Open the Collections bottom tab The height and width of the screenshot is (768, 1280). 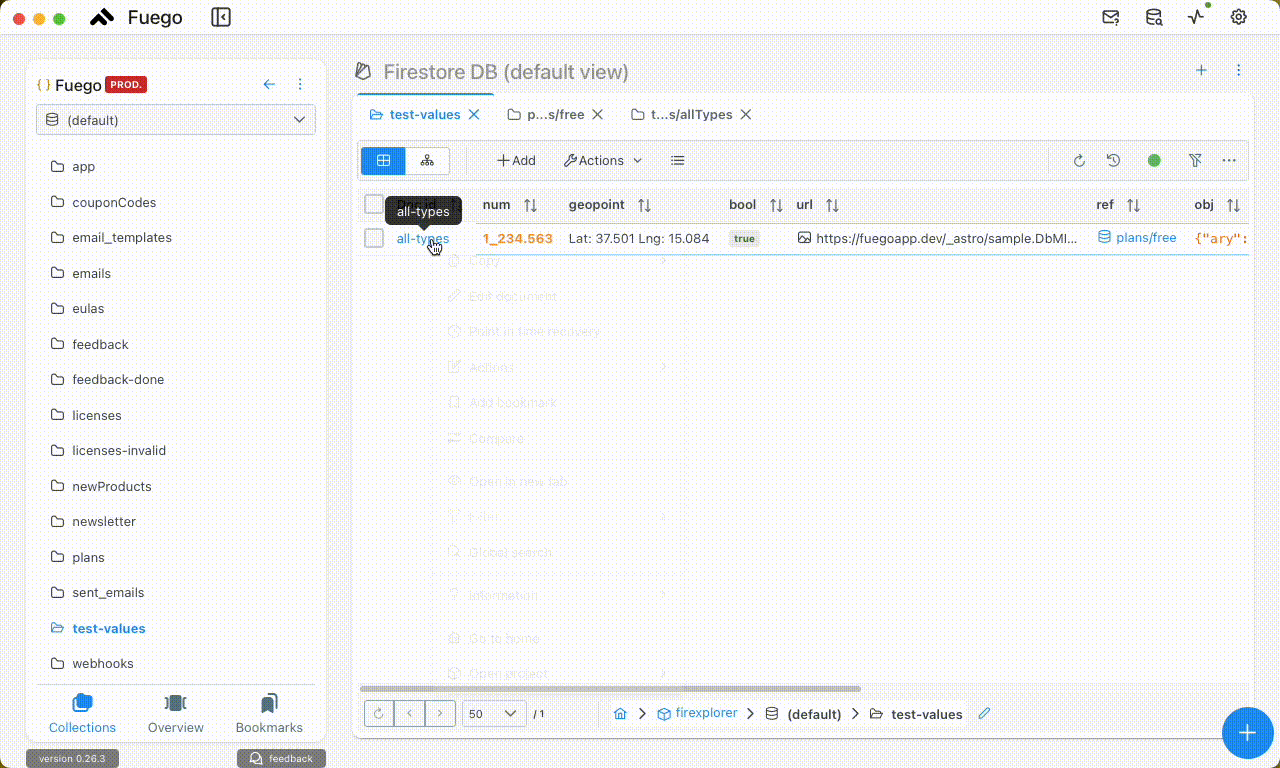coord(82,714)
